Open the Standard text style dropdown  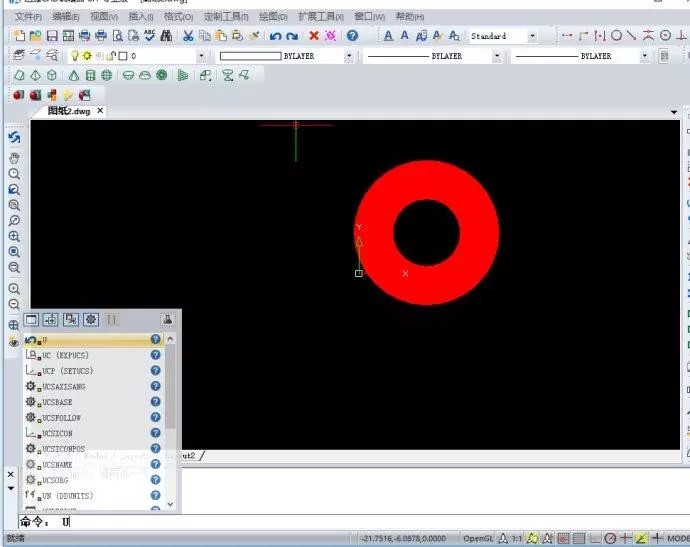pos(532,36)
